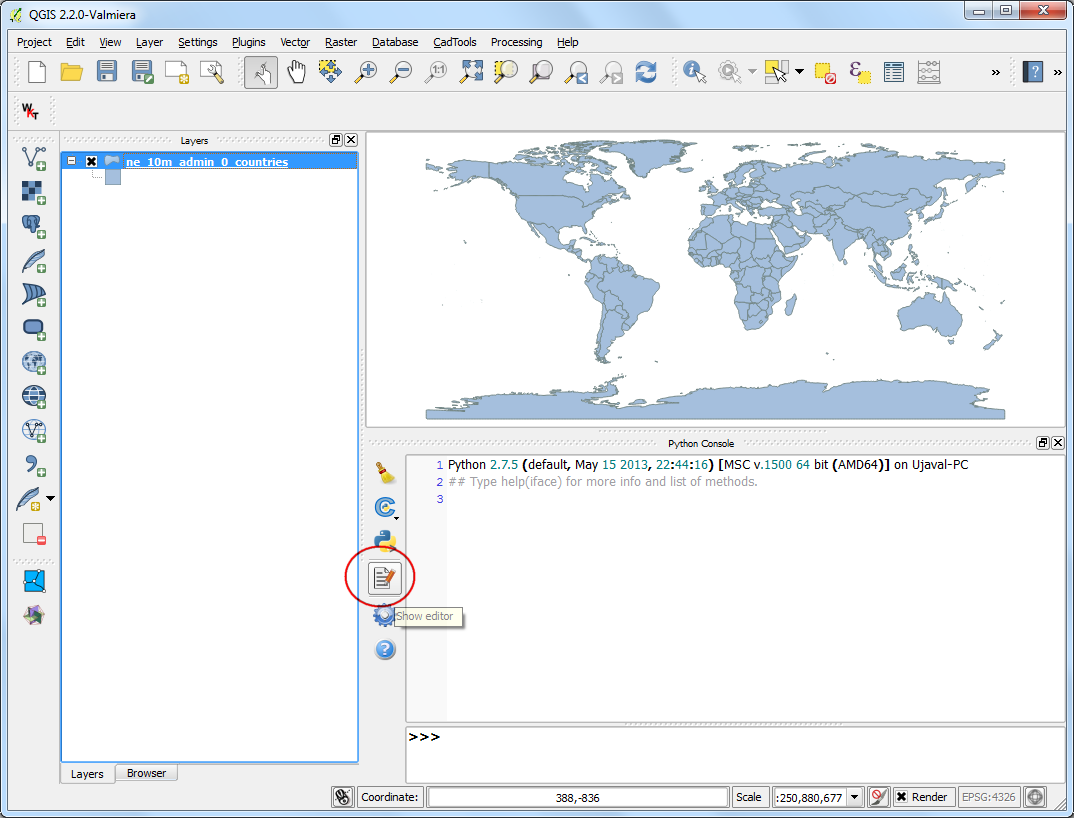The height and width of the screenshot is (818, 1074).
Task: Save the project with floppy disk icon
Action: 107,71
